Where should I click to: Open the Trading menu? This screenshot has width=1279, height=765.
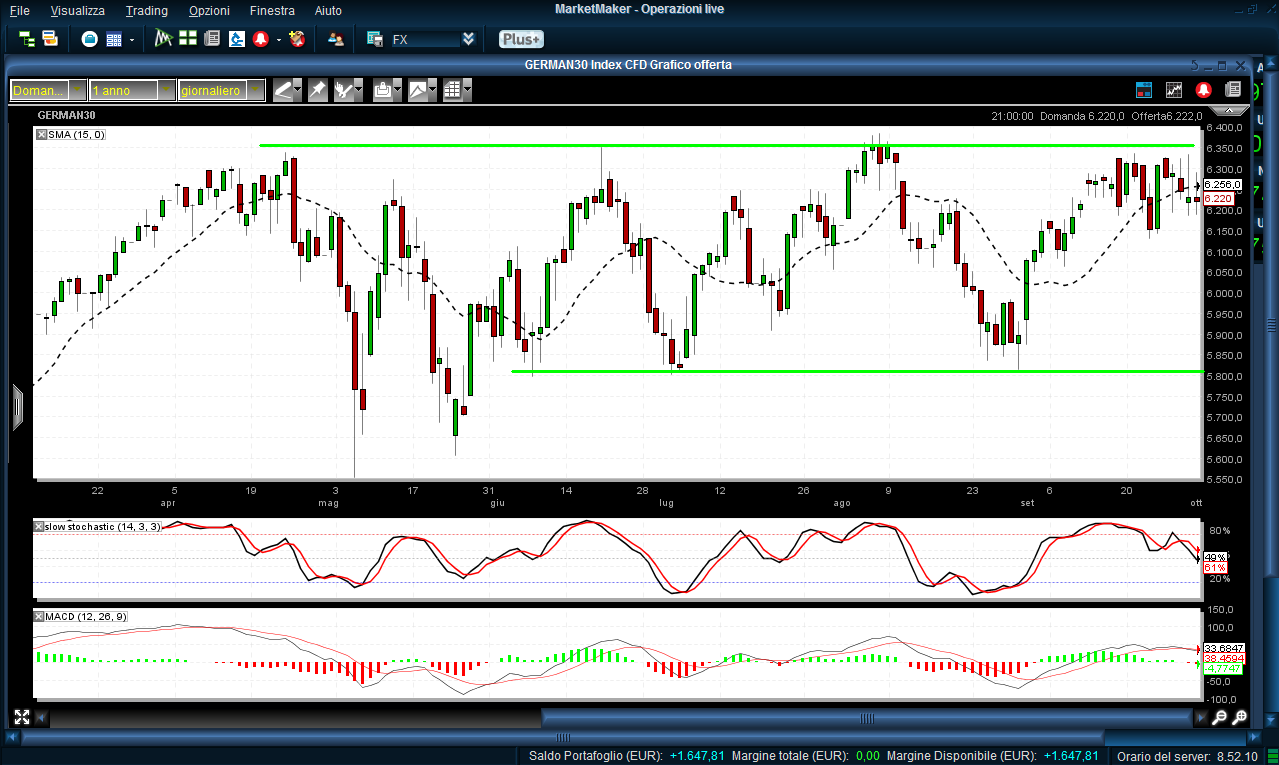coord(146,10)
